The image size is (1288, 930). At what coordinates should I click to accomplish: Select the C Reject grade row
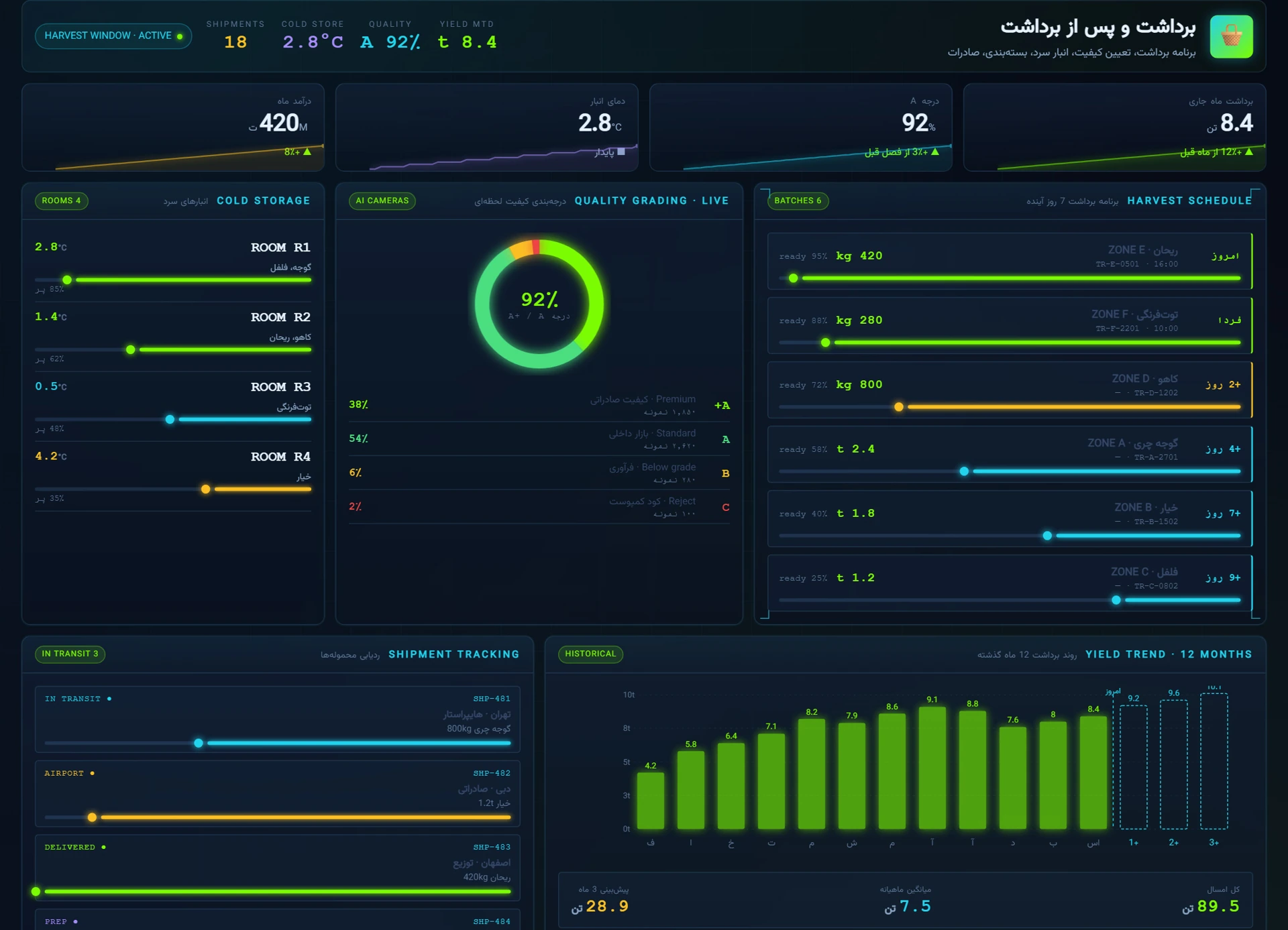click(x=539, y=507)
